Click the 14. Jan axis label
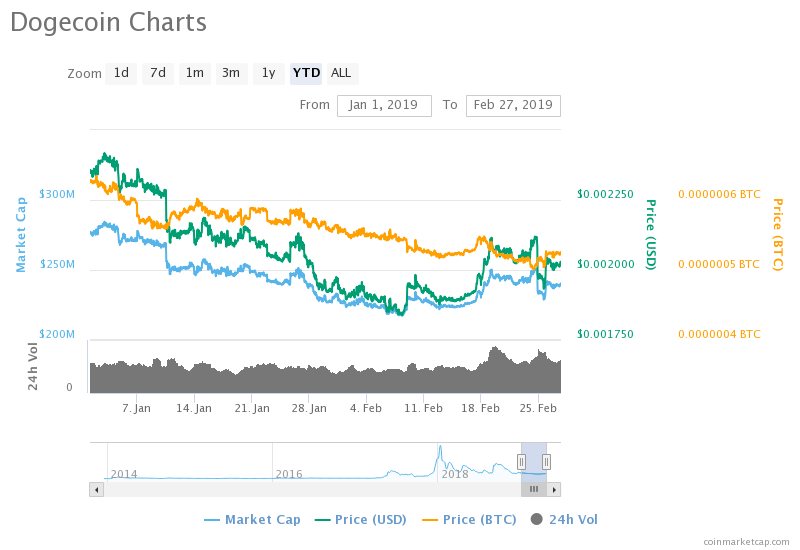 click(194, 409)
